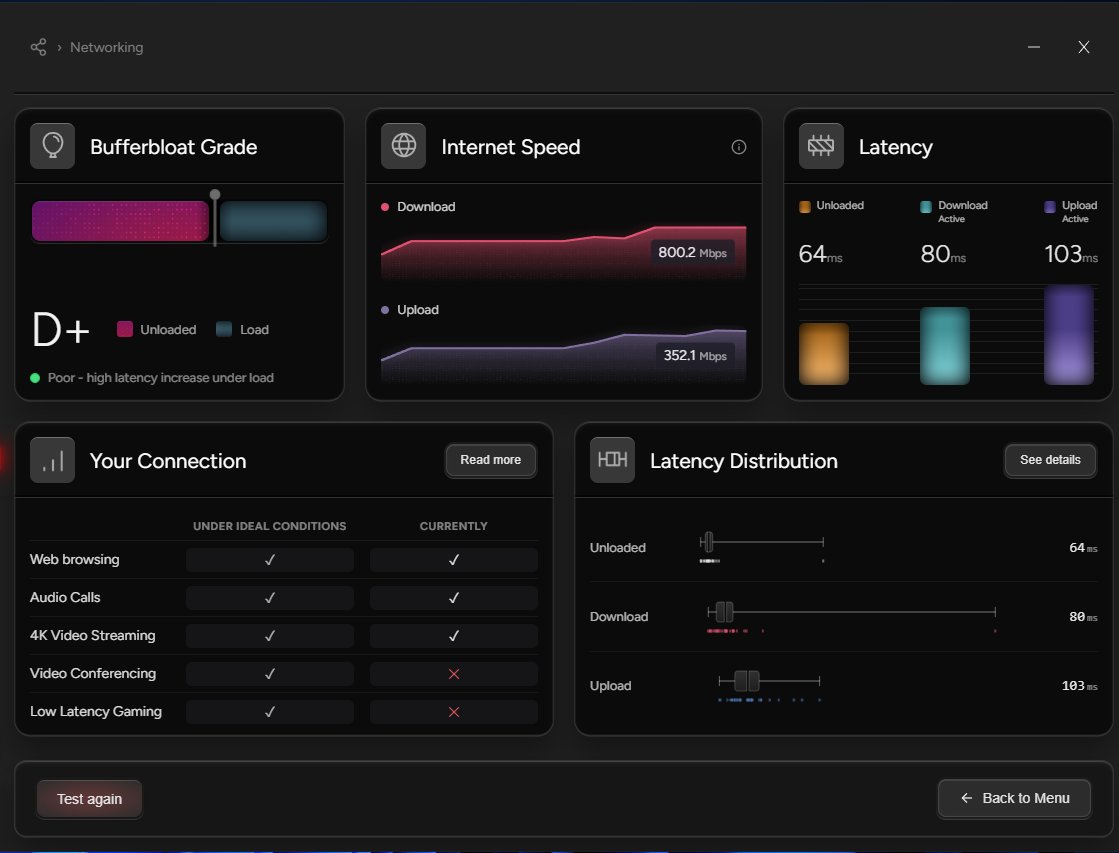Image resolution: width=1119 pixels, height=853 pixels.
Task: Click the Upload latency box plot
Action: (769, 681)
